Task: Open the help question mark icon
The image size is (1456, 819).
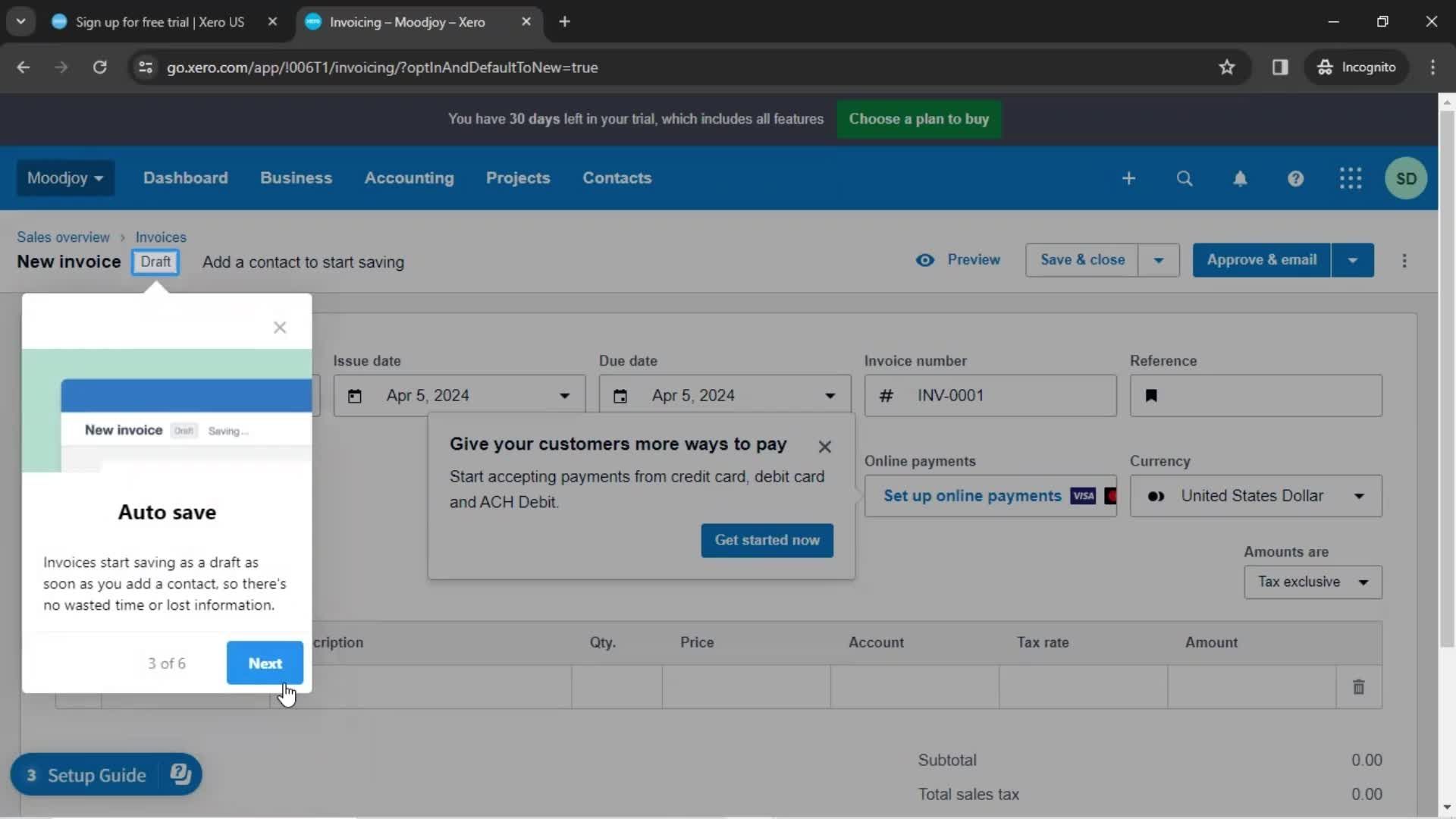Action: click(1295, 178)
